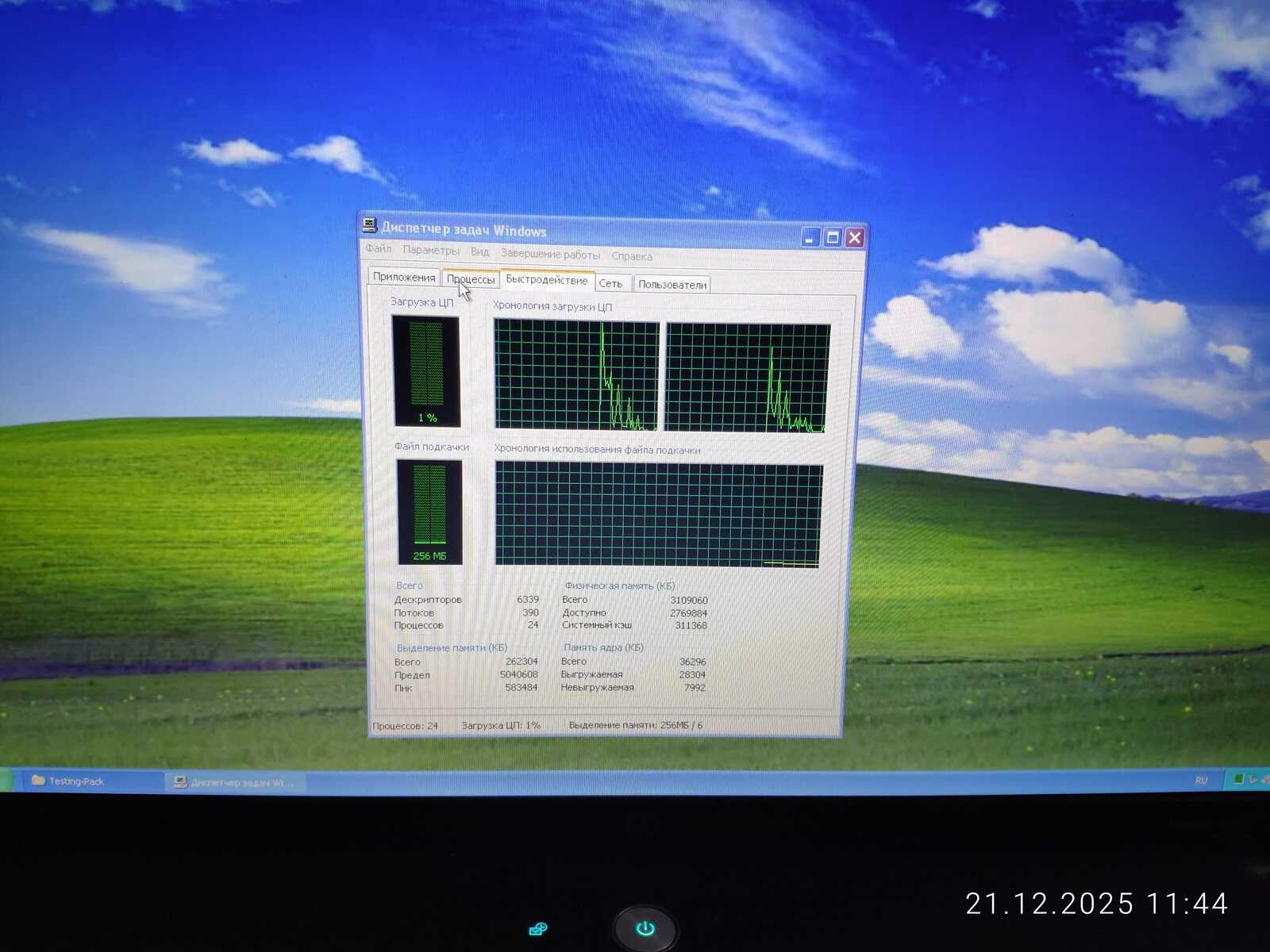Click the system cache value 311368
Screen dimensions: 1270x952
coord(691,626)
